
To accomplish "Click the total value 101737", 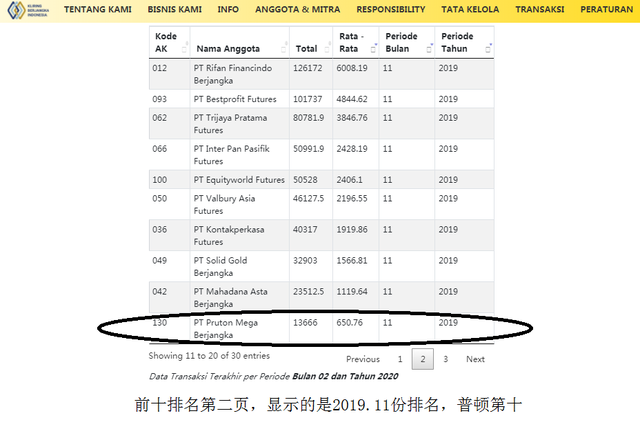I will pyautogui.click(x=307, y=99).
